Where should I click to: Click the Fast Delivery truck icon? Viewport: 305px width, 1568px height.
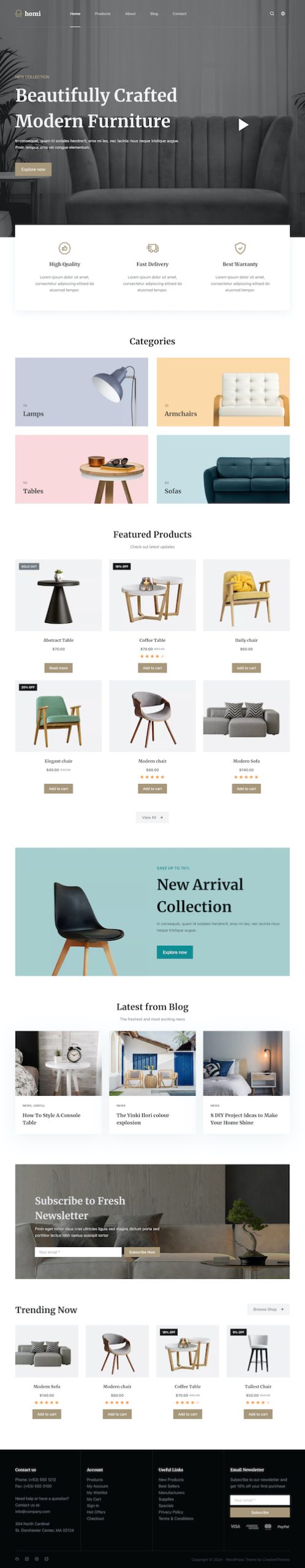[152, 248]
